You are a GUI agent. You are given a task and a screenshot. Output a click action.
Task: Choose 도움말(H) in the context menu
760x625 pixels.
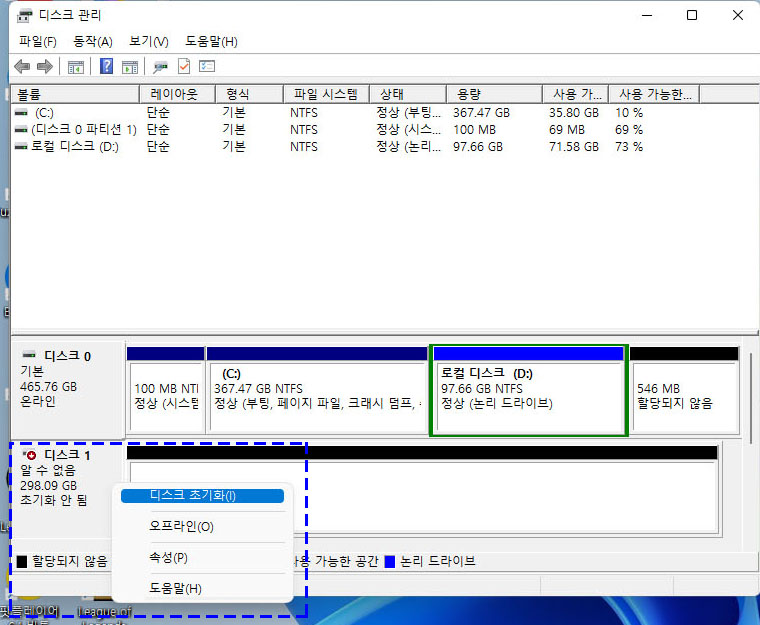(202, 589)
